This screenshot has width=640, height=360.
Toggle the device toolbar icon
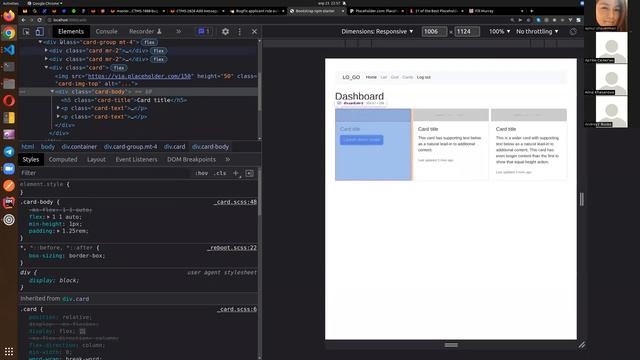tap(40, 31)
